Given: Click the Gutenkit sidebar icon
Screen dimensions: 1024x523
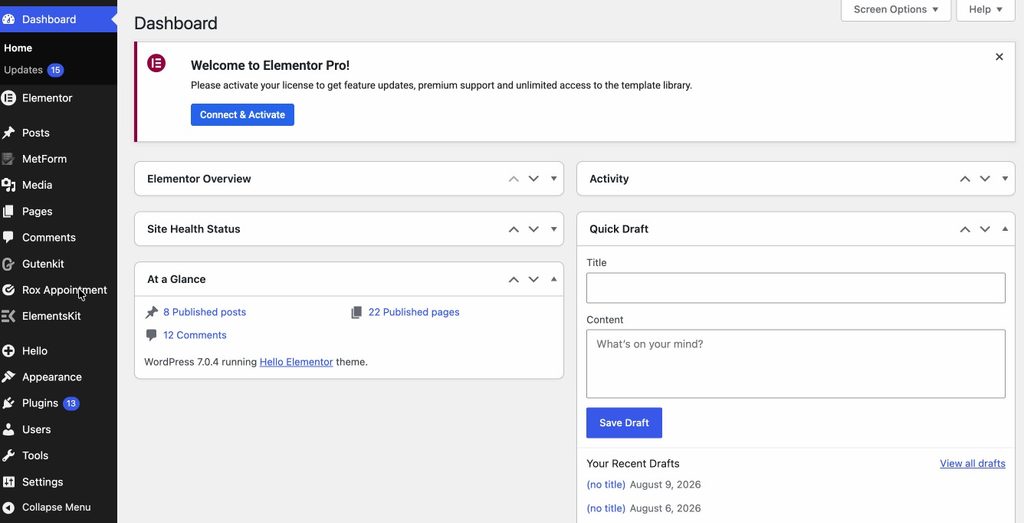Looking at the screenshot, I should pos(8,264).
